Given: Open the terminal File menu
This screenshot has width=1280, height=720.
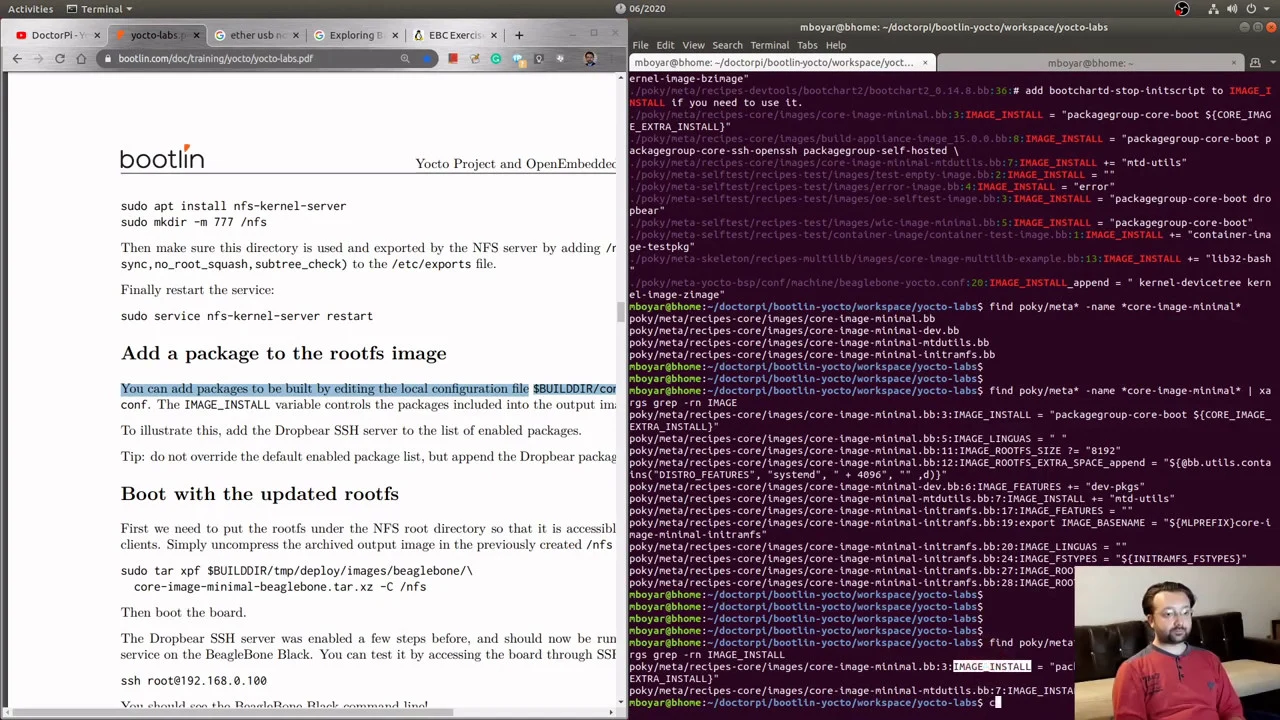Looking at the screenshot, I should click(x=640, y=45).
